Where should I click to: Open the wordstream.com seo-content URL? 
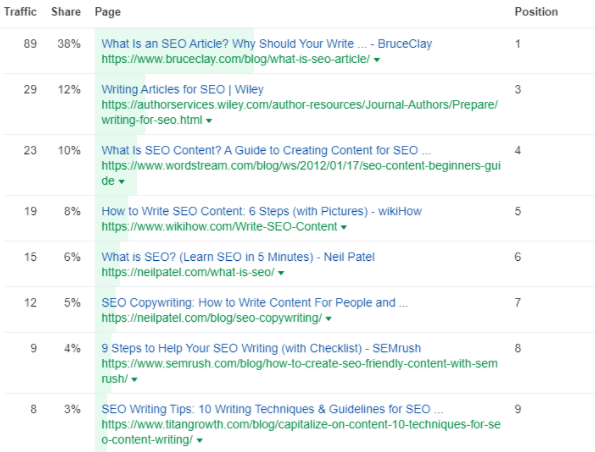pyautogui.click(x=301, y=173)
